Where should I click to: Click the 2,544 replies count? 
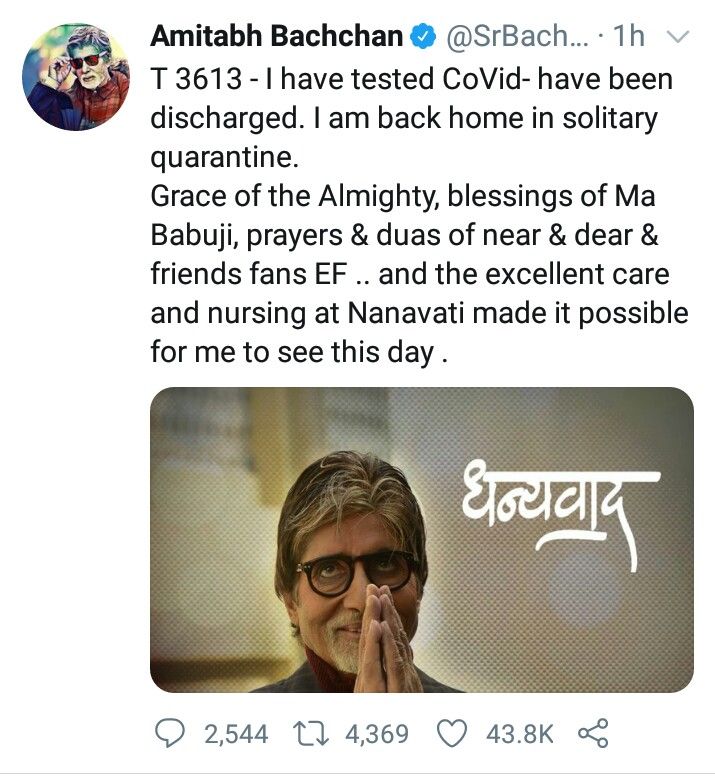coord(236,735)
